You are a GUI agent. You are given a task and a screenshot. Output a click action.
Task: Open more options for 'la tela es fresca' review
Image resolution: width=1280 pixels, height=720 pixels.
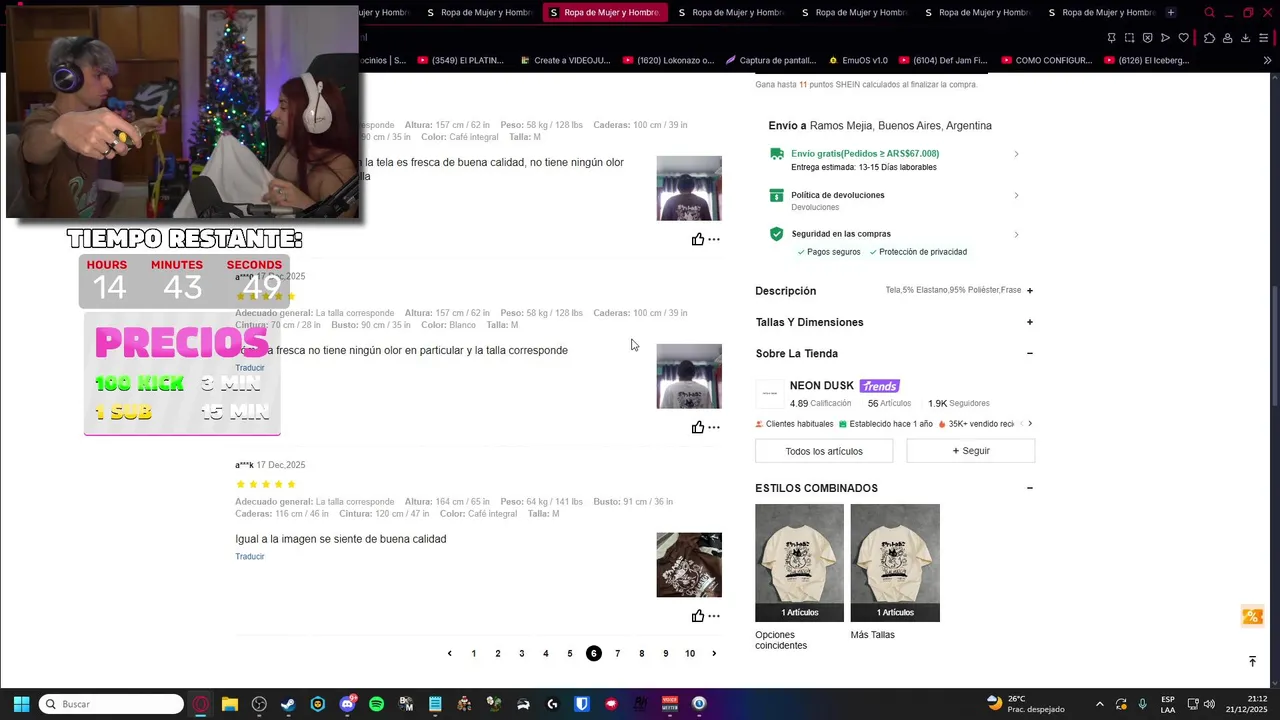point(714,239)
